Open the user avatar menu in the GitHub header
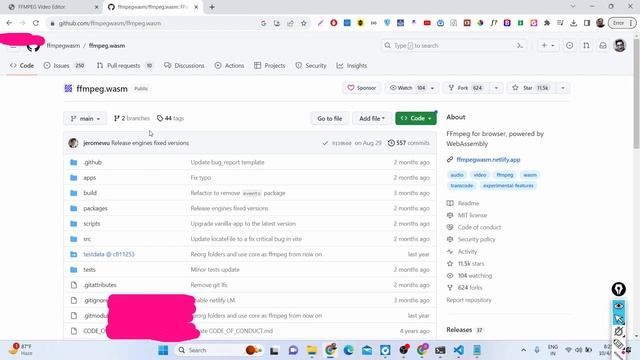 pos(620,45)
